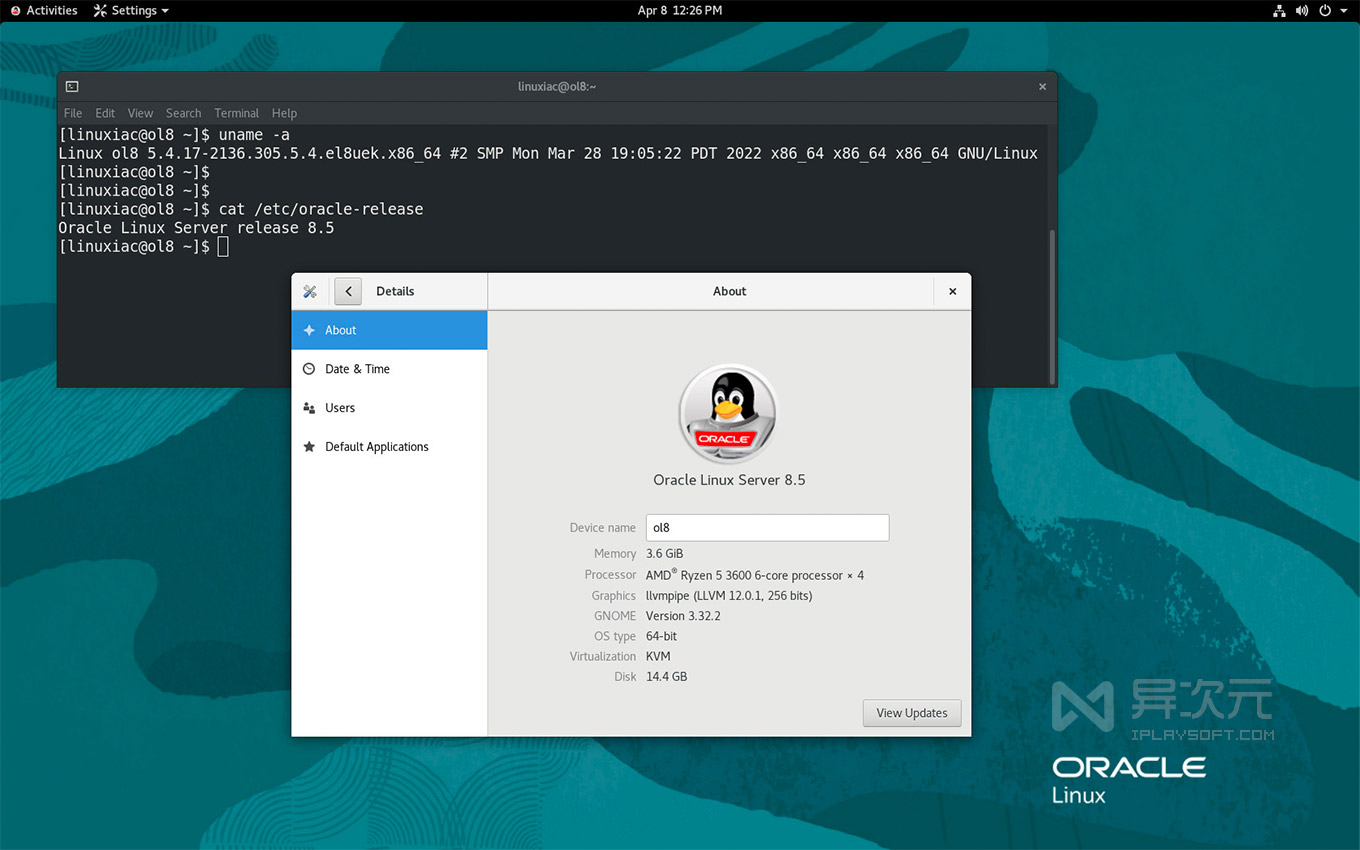Expand the system menu arrow beside power icon
This screenshot has height=850, width=1360.
tap(1343, 11)
